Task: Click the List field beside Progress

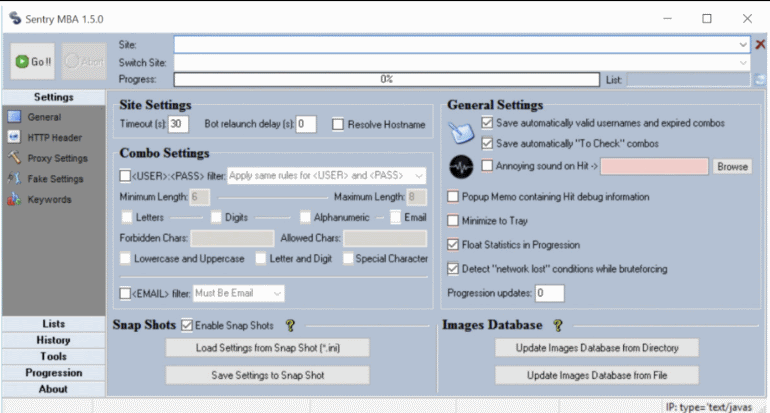Action: (688, 80)
